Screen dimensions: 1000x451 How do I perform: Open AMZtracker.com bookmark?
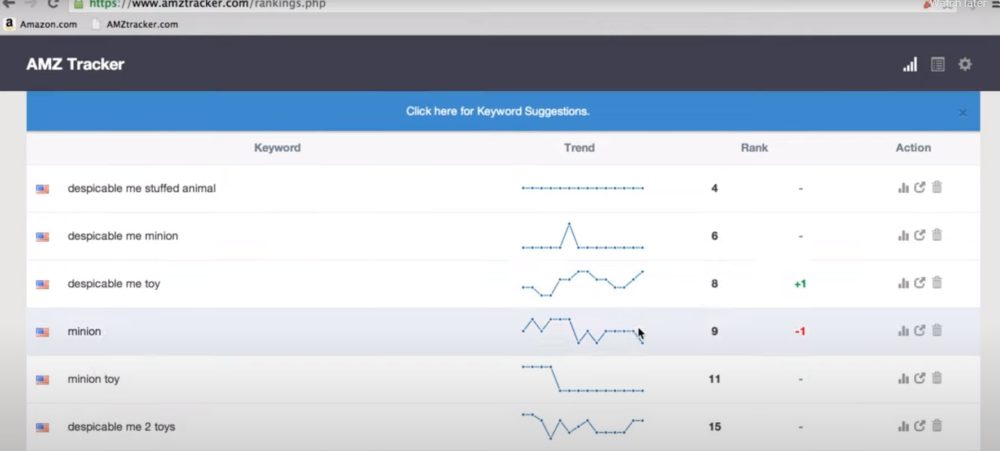tap(135, 24)
